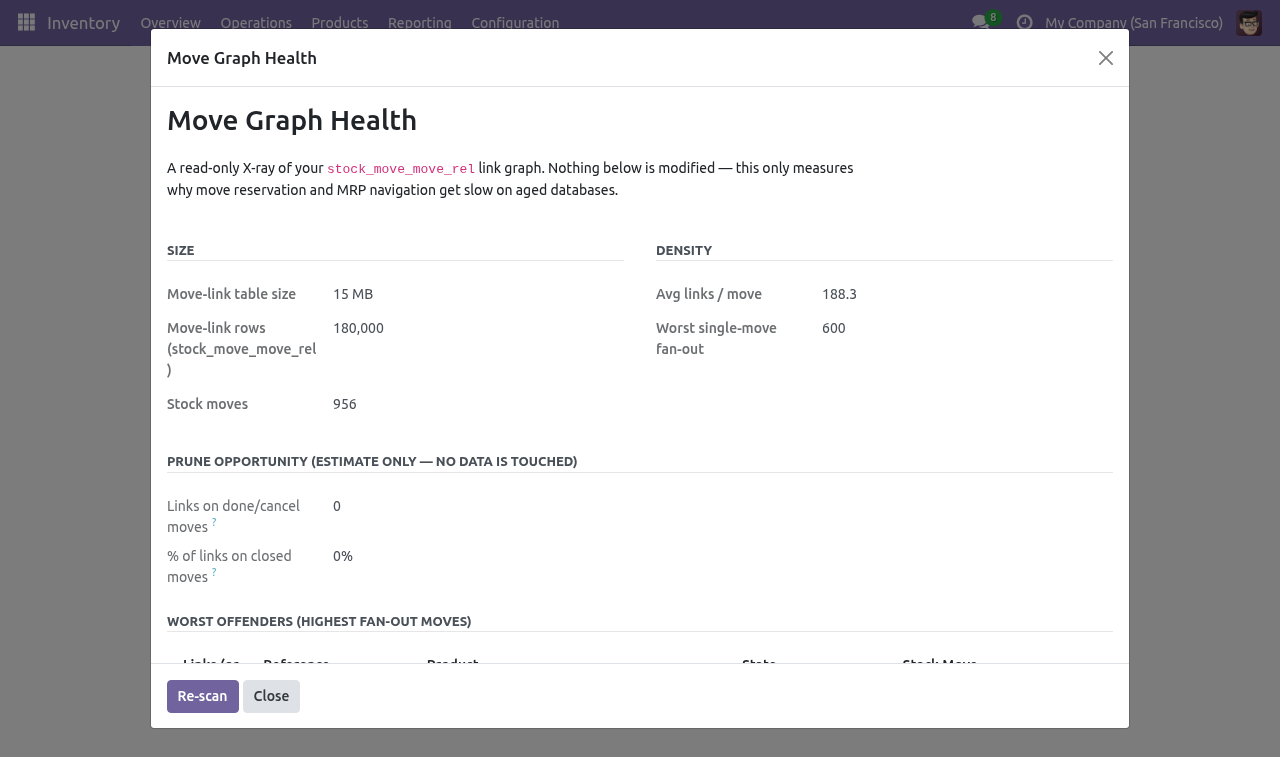Select the table size value 15 MB
Screen dimensions: 1280x757
[353, 294]
